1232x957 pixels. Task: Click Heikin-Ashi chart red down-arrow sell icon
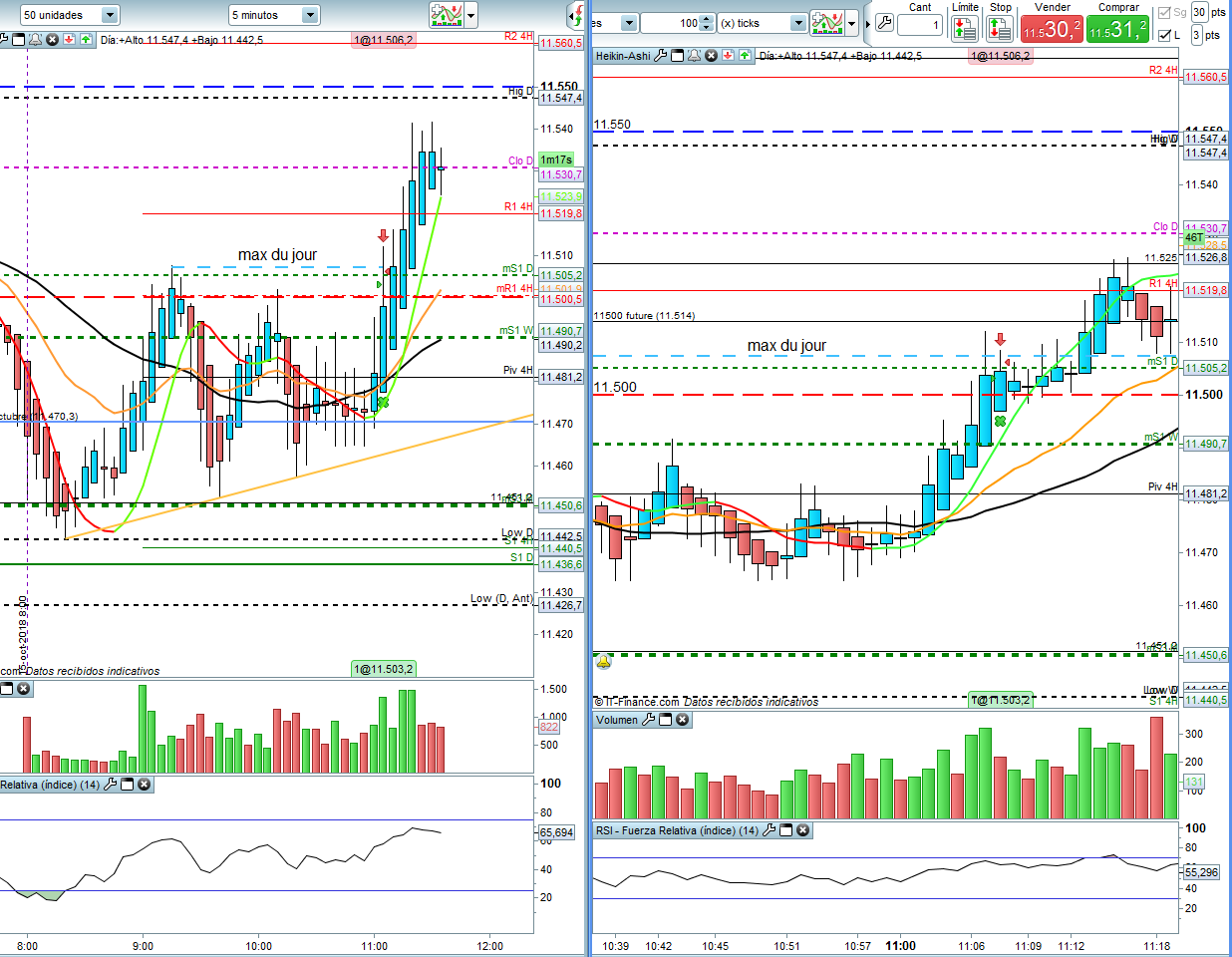click(x=729, y=56)
